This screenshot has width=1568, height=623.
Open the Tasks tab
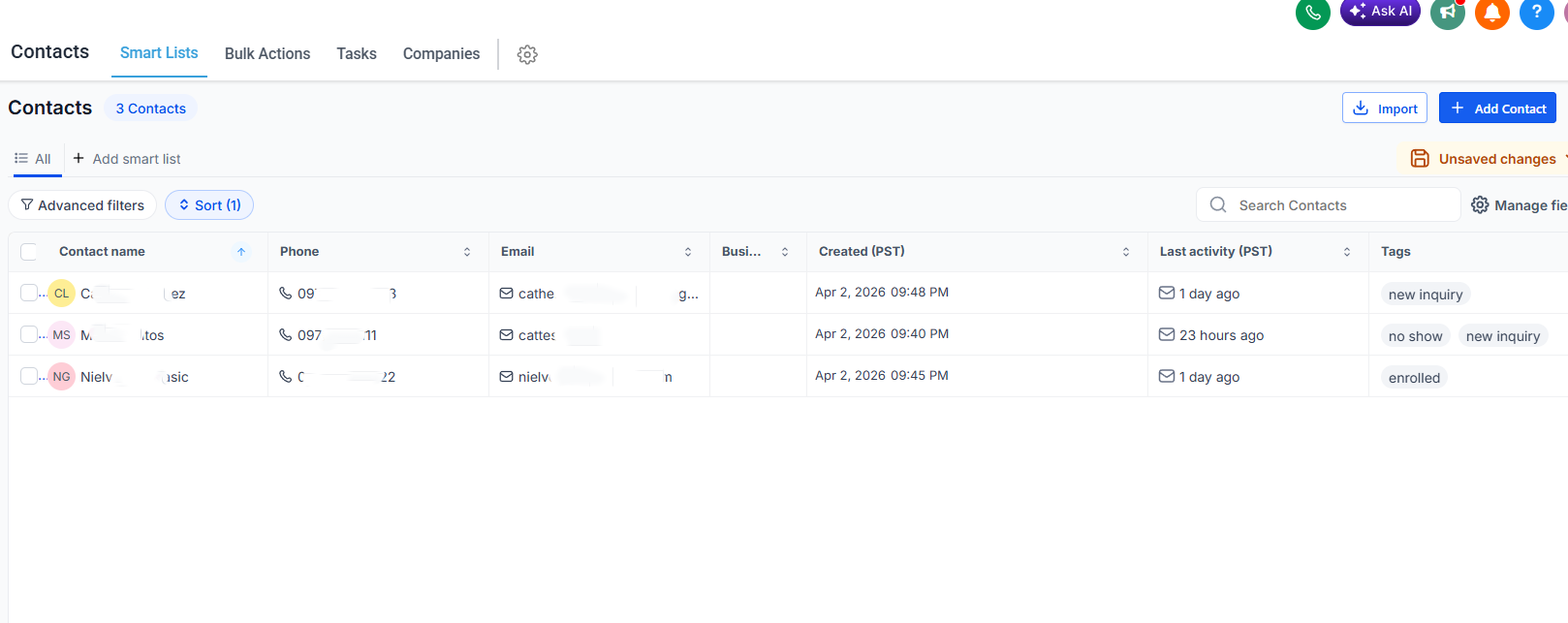click(357, 54)
